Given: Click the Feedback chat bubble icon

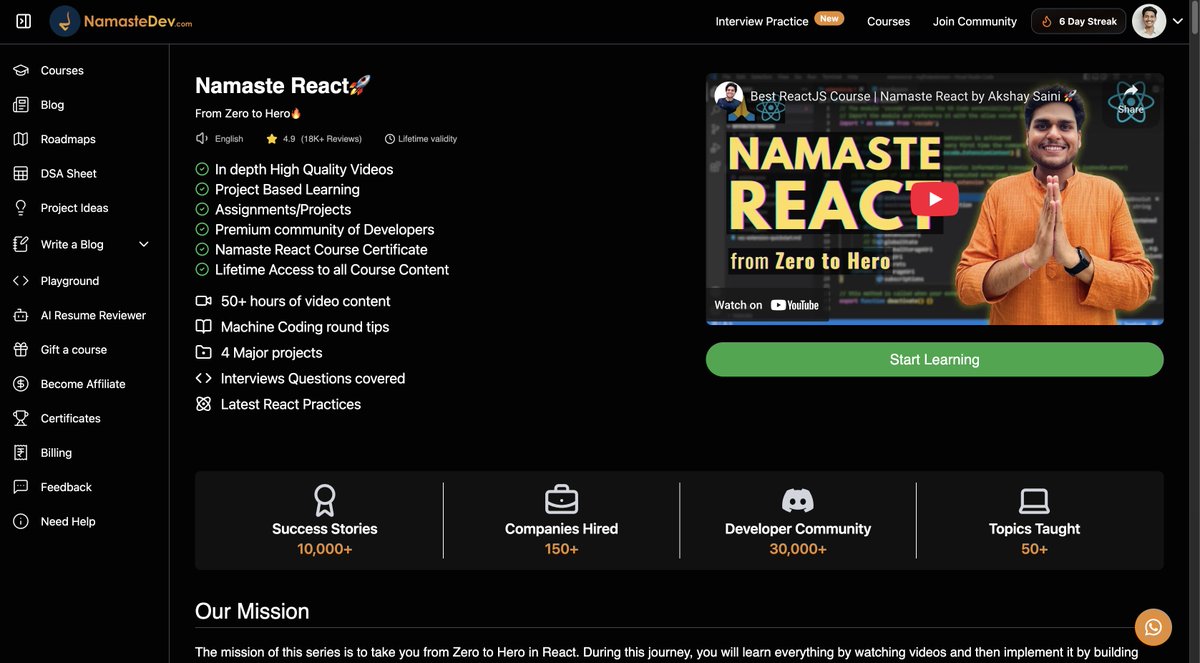Looking at the screenshot, I should point(21,487).
